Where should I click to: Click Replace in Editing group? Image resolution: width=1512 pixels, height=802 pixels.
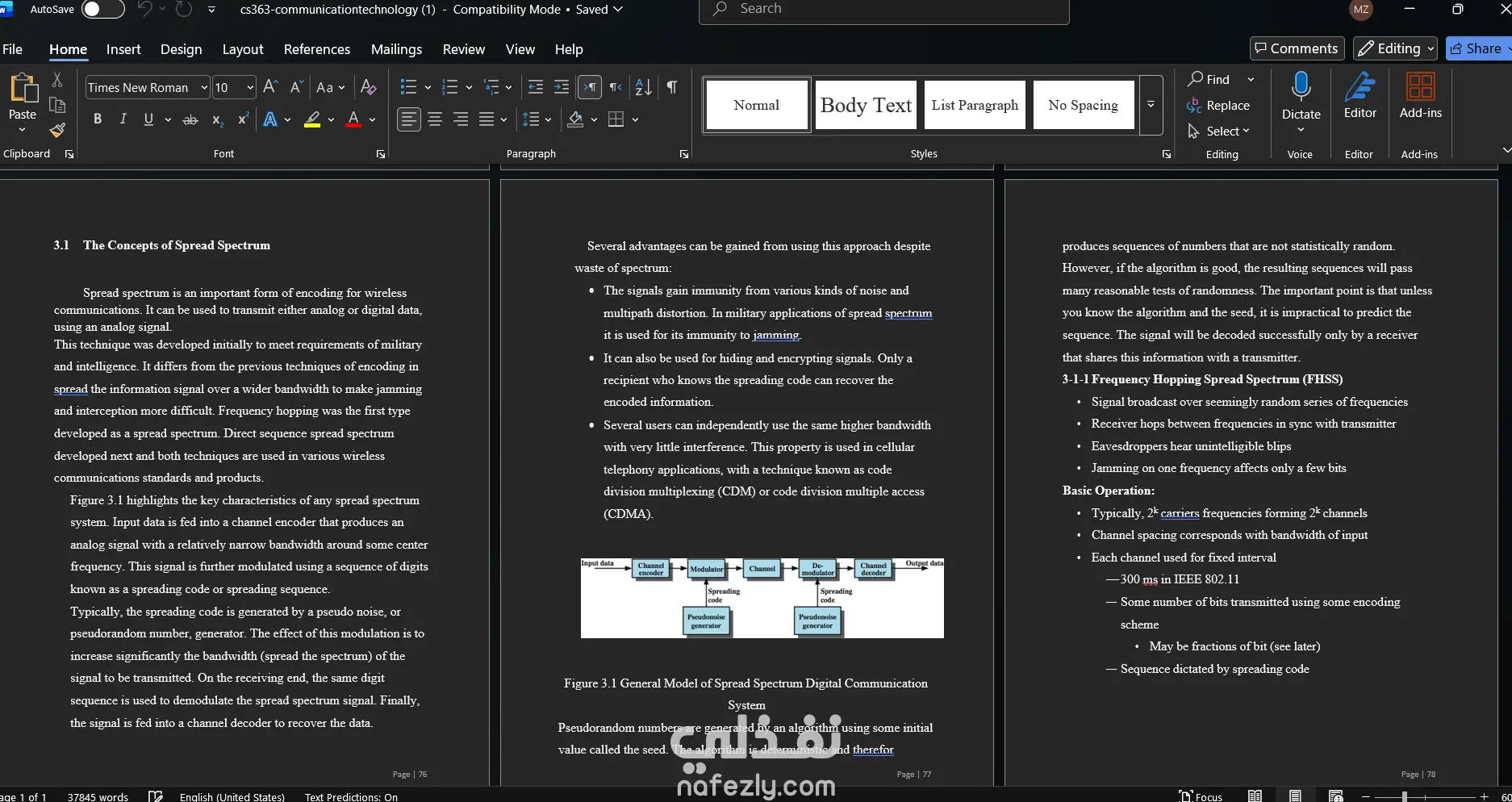(x=1218, y=106)
